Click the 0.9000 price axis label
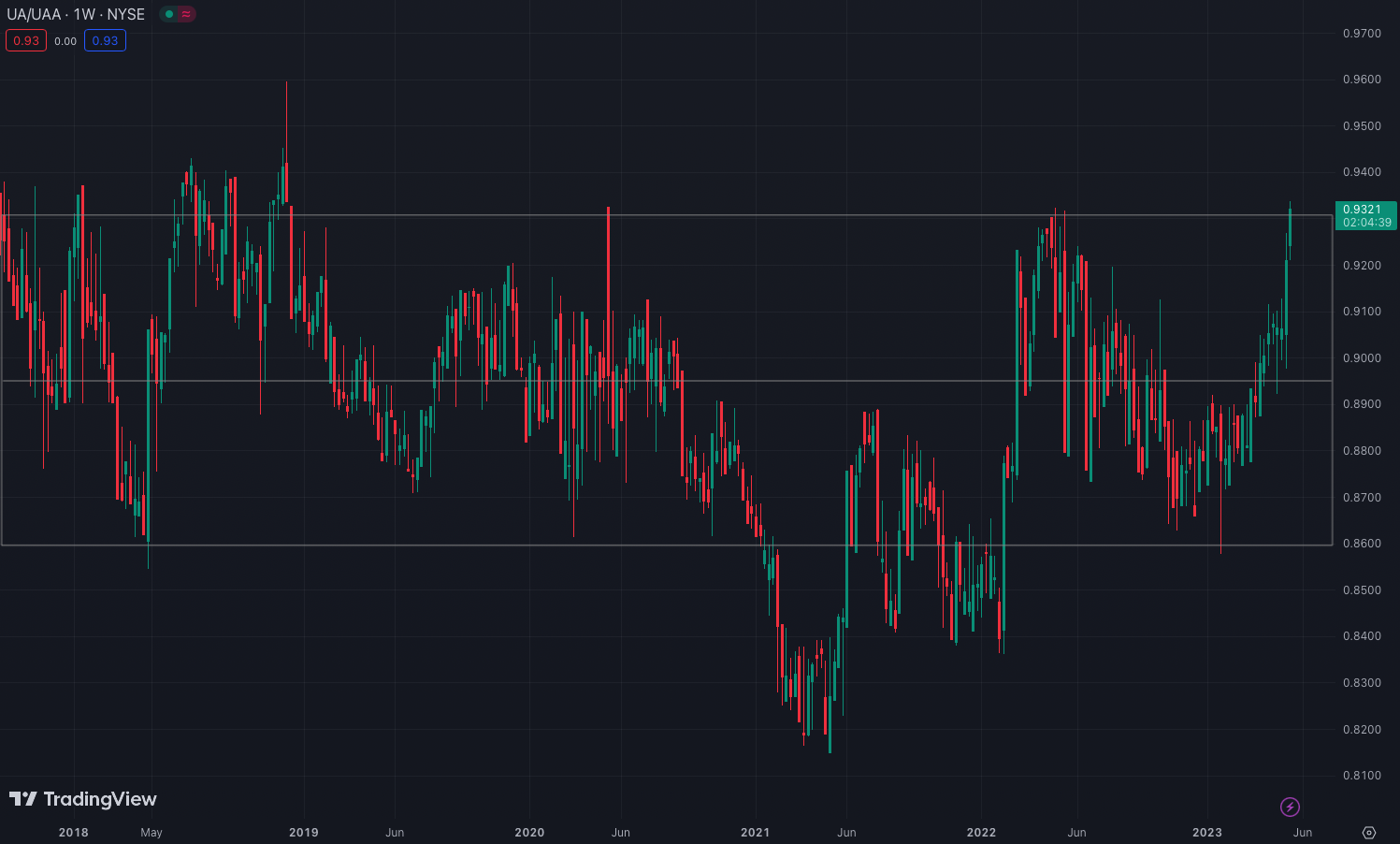This screenshot has width=1400, height=844. pyautogui.click(x=1362, y=358)
